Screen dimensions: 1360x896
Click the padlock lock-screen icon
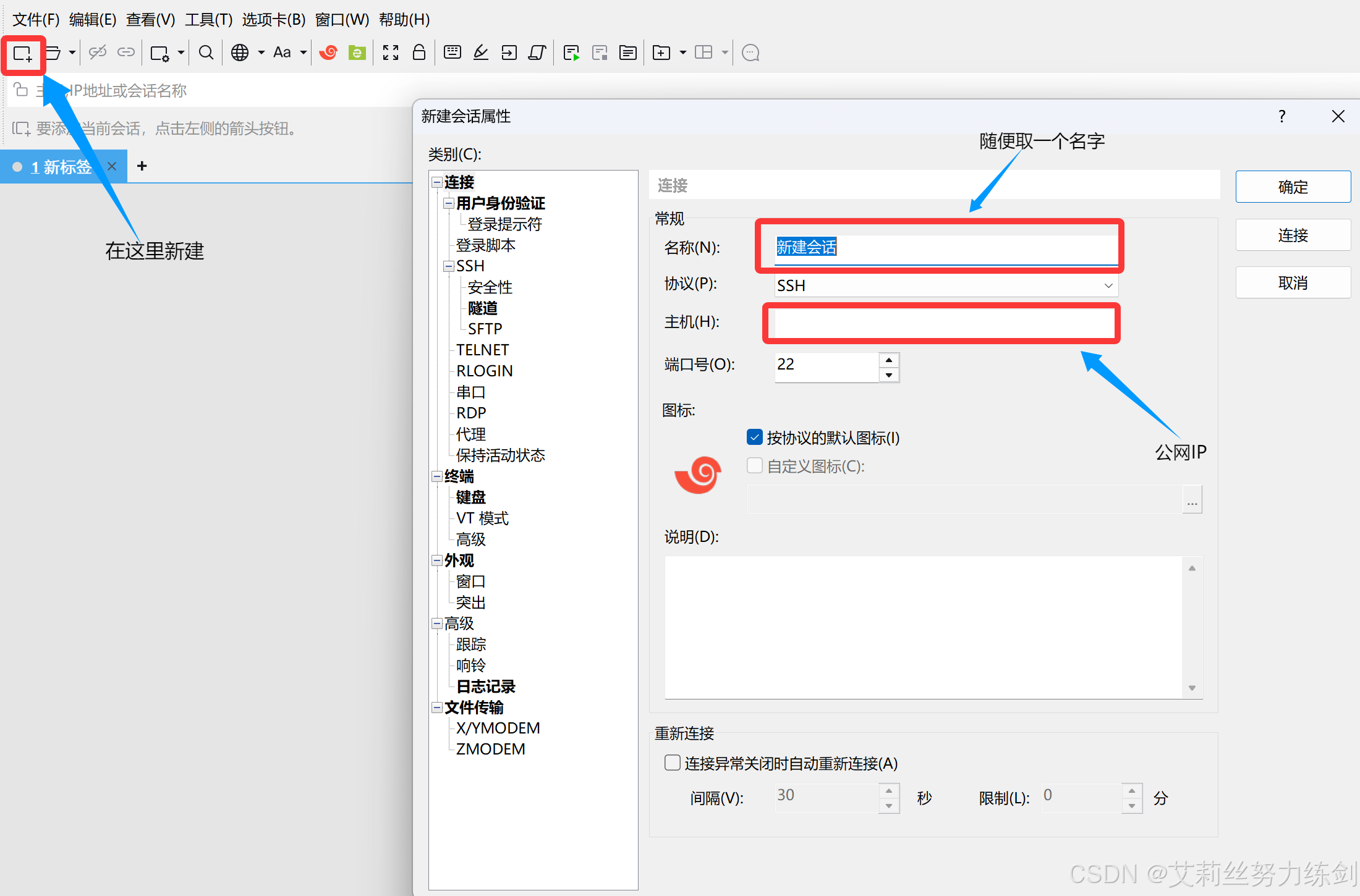tap(419, 53)
